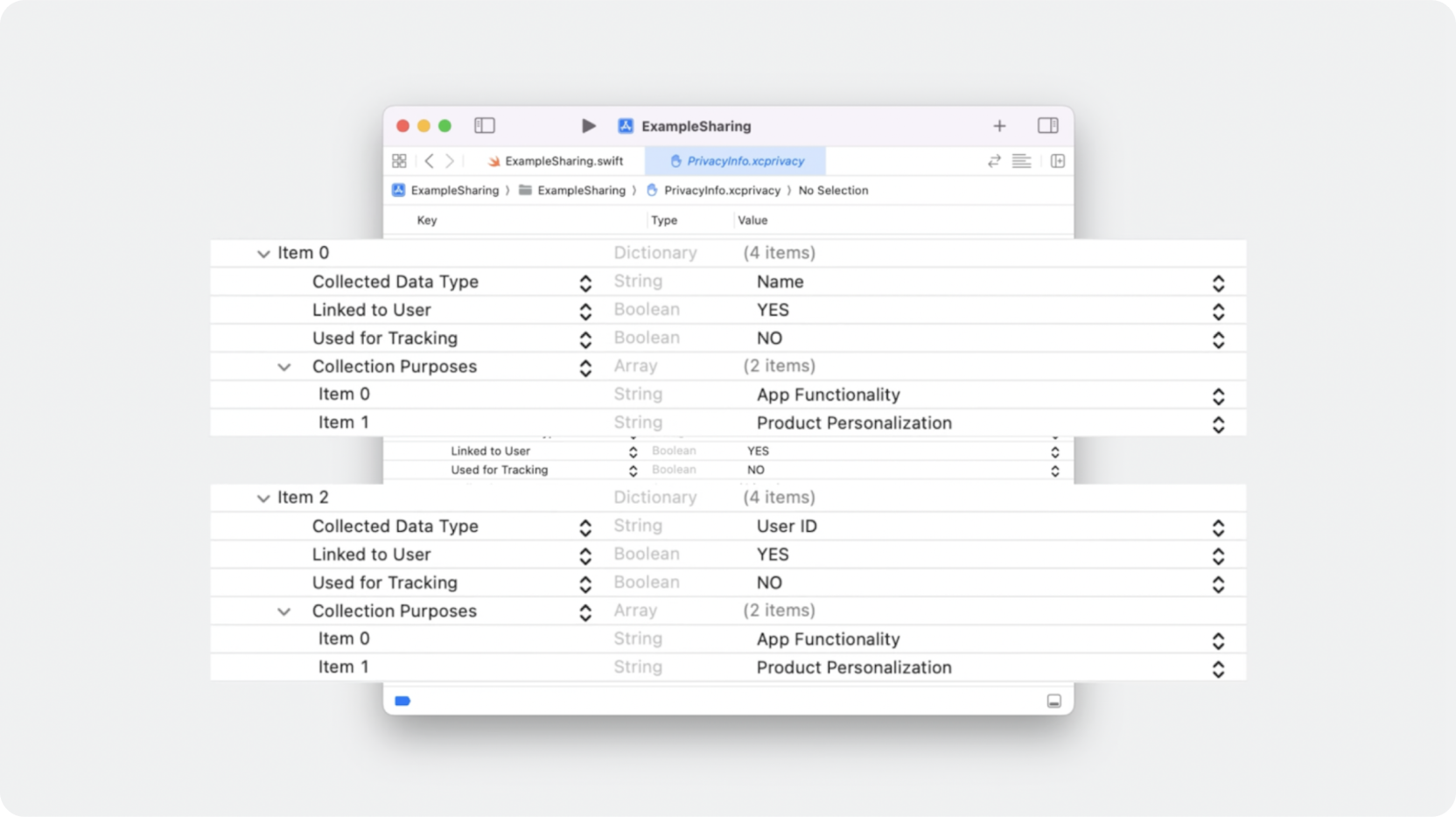The width and height of the screenshot is (1456, 817).
Task: Open key stepper for Item 0 Collected Data Type
Action: [585, 283]
